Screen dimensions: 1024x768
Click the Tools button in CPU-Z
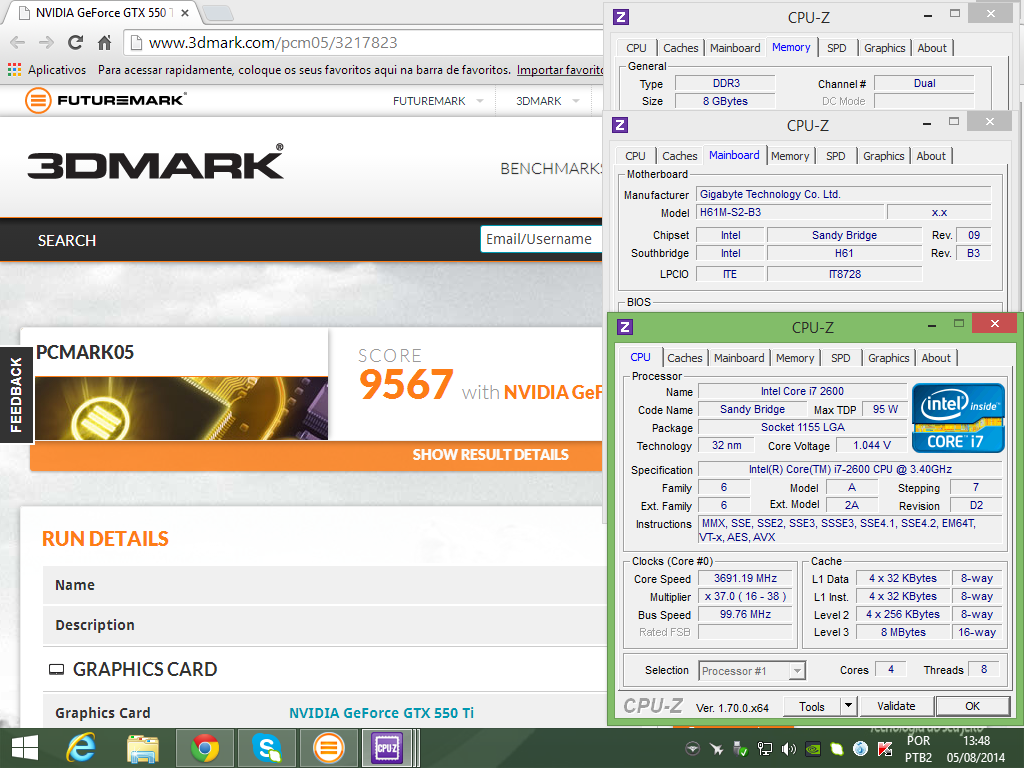(811, 706)
